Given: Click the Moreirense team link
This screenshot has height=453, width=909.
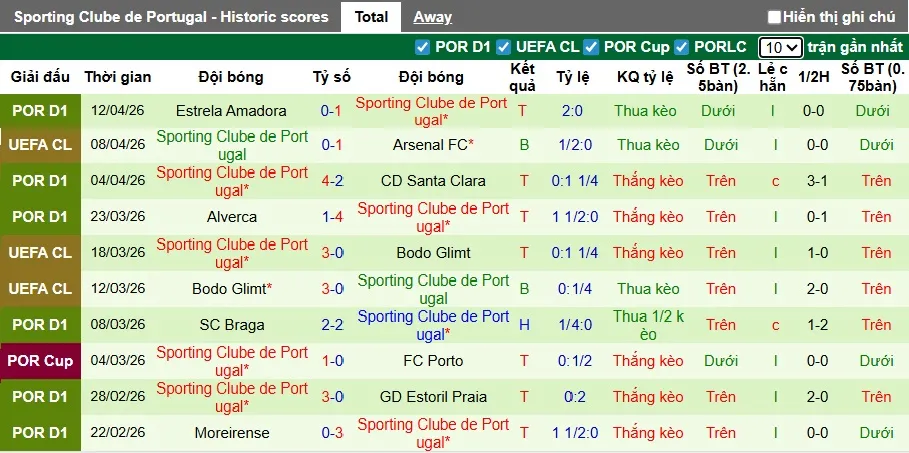Looking at the screenshot, I should (x=231, y=433).
